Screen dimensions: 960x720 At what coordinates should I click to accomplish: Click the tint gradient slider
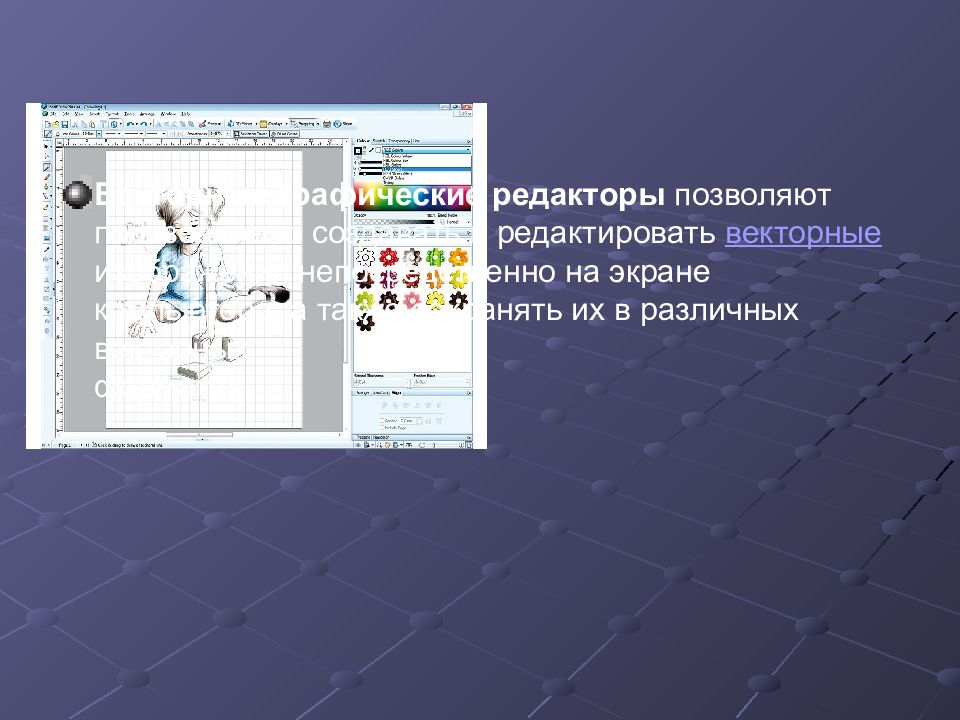(394, 222)
